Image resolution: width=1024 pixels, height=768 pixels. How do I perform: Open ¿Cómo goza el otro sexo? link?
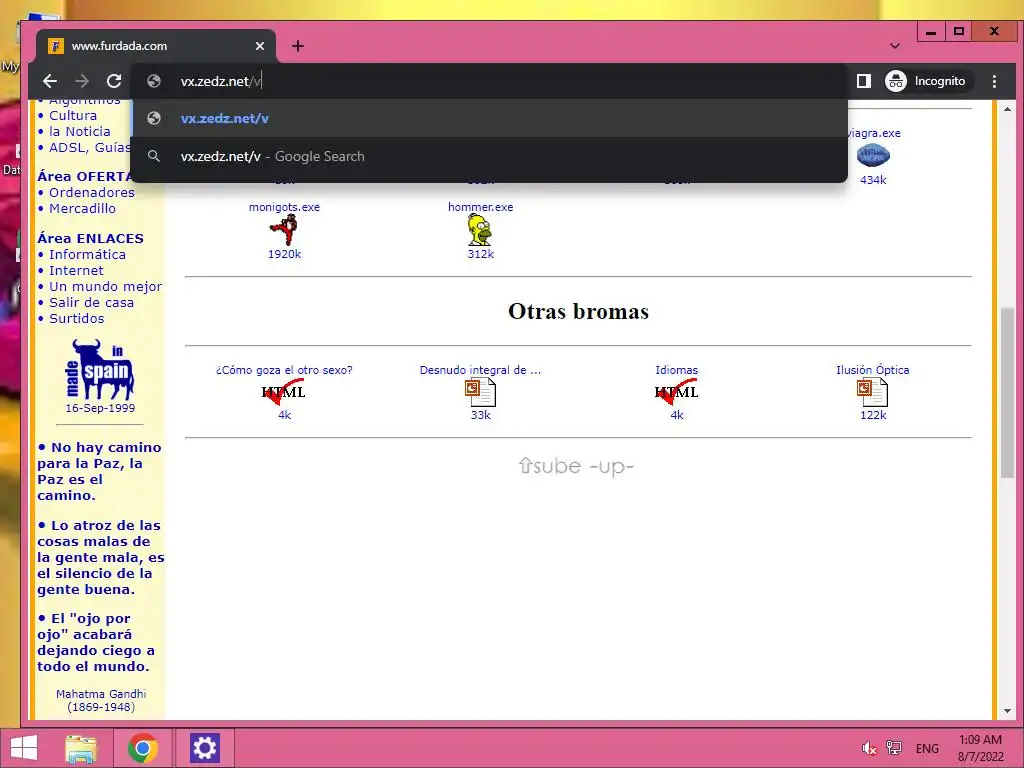pos(284,370)
